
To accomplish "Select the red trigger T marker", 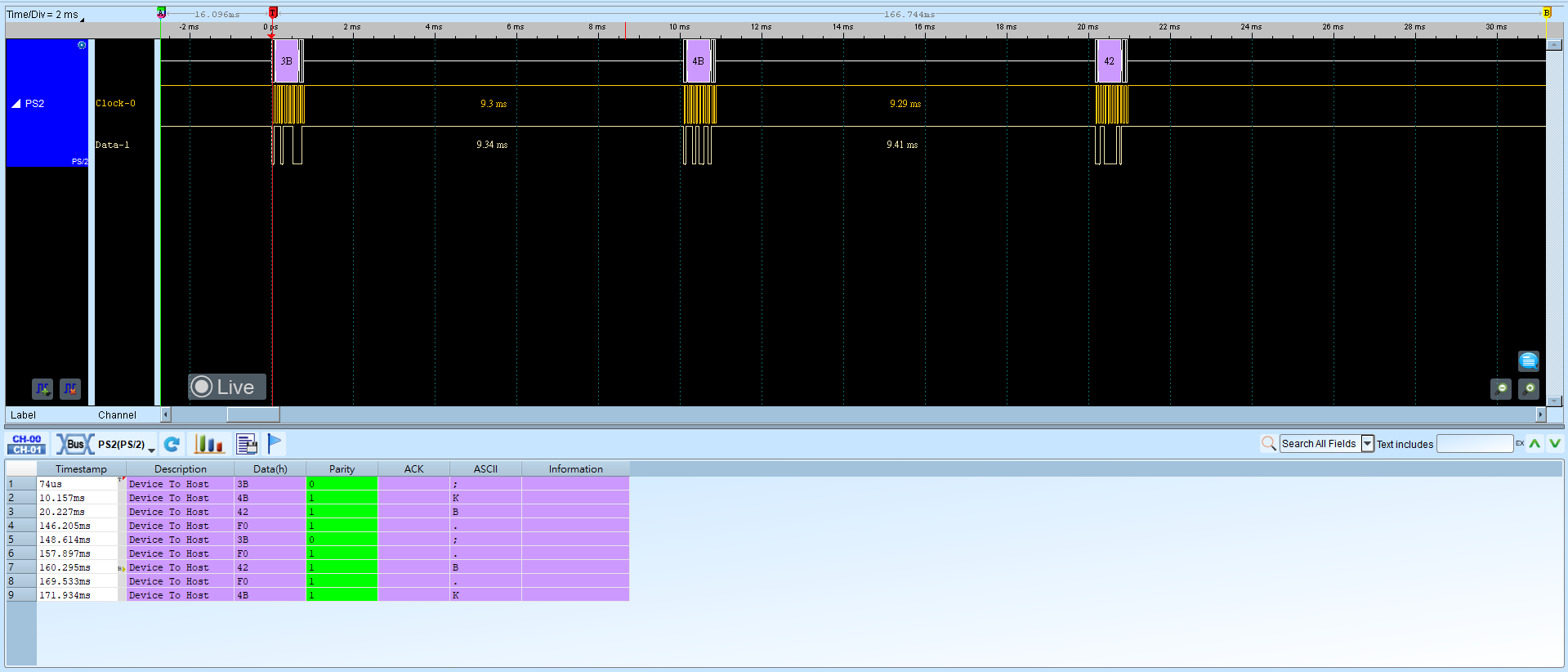I will [273, 12].
